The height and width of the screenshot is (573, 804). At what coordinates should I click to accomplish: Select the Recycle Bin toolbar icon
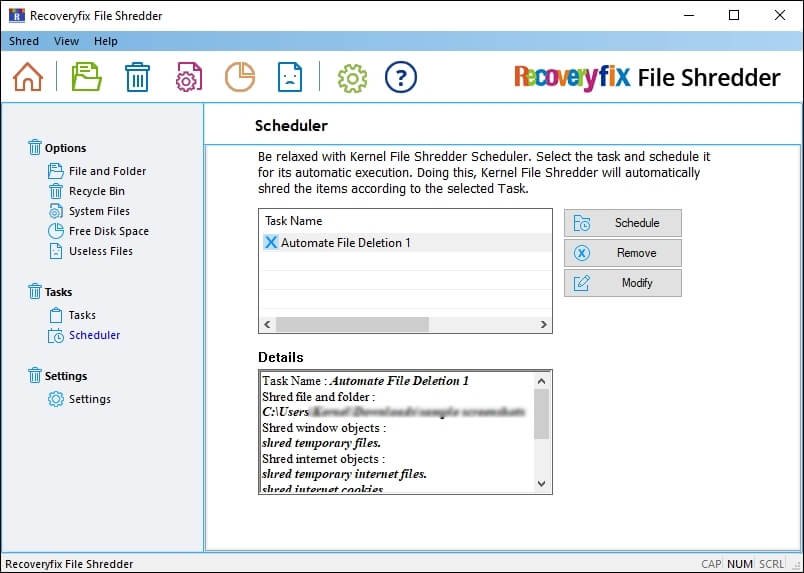137,77
